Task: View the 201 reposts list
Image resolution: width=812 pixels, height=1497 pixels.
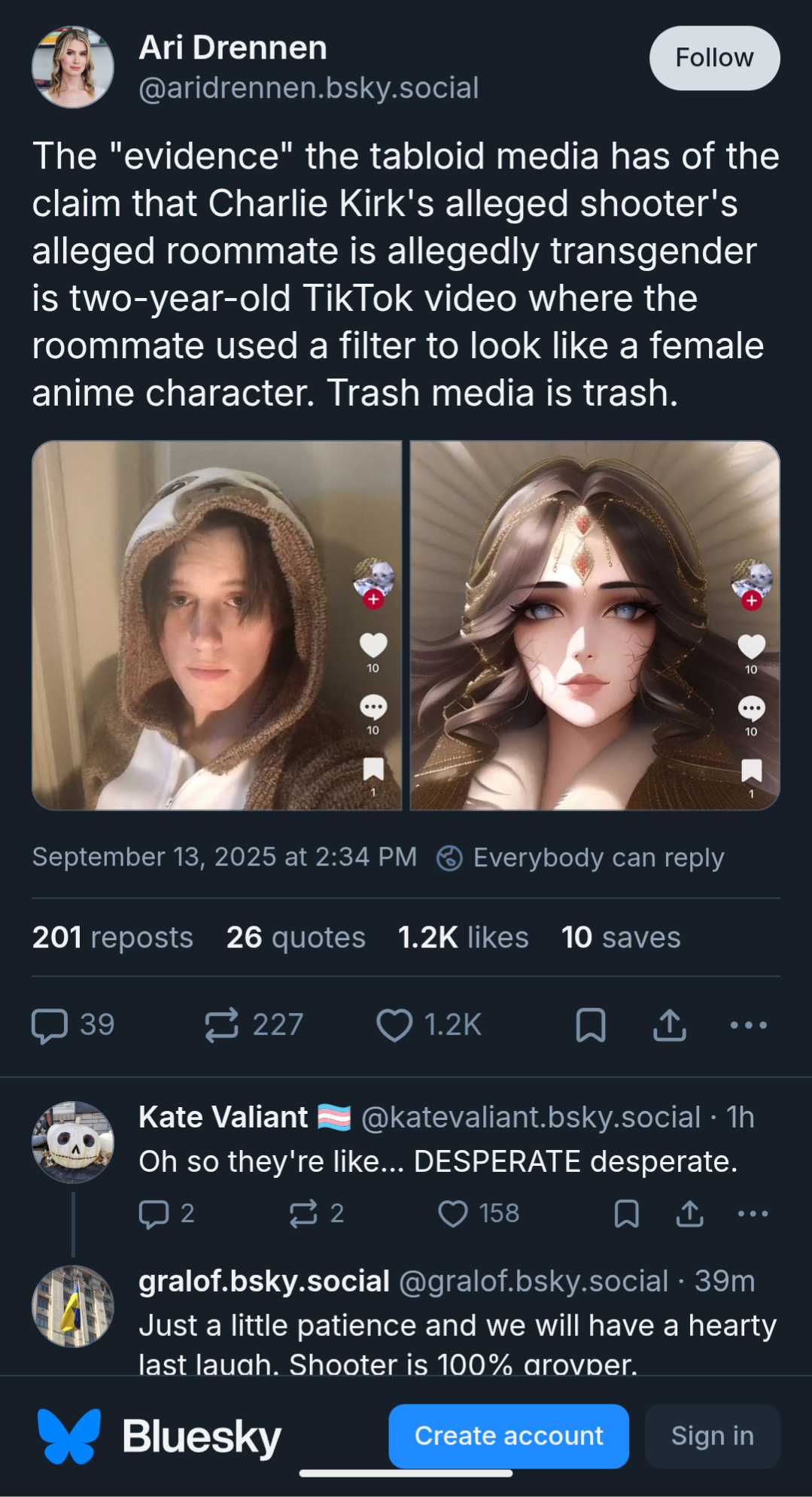Action: (113, 938)
